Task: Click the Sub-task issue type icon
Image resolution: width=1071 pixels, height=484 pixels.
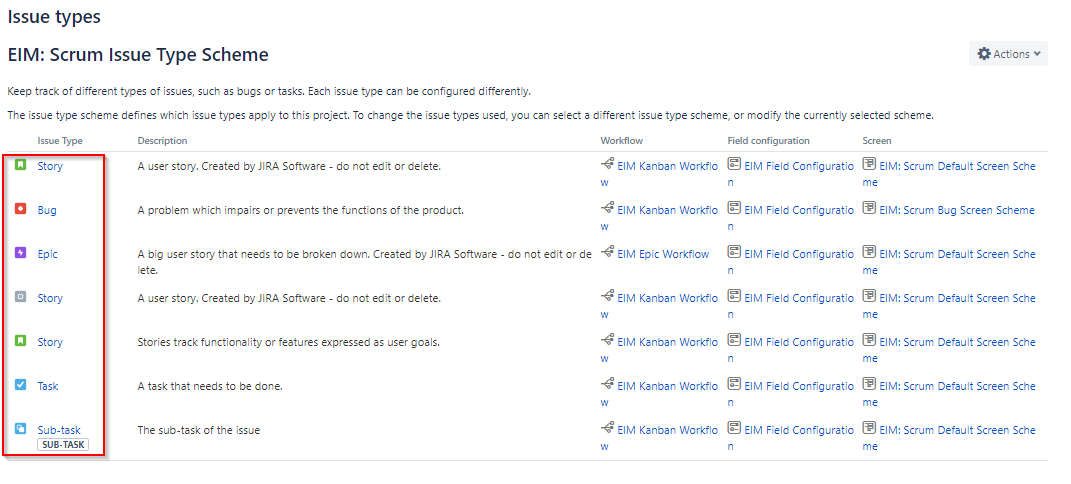Action: (x=20, y=429)
